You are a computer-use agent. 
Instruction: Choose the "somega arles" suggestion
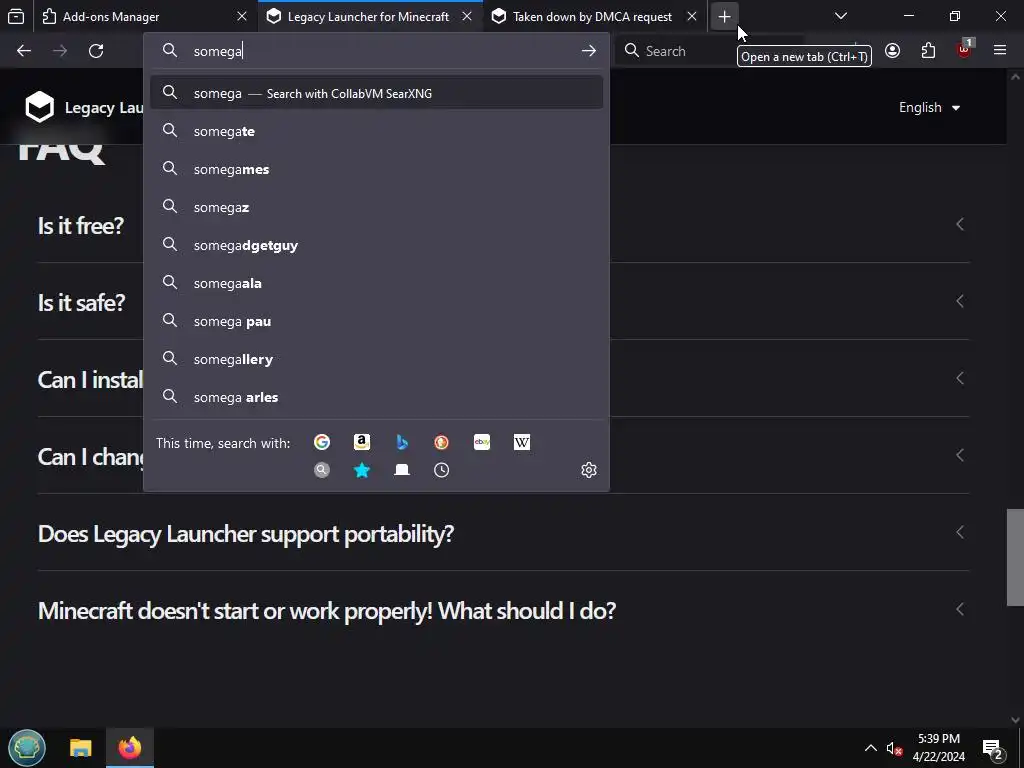pyautogui.click(x=376, y=396)
